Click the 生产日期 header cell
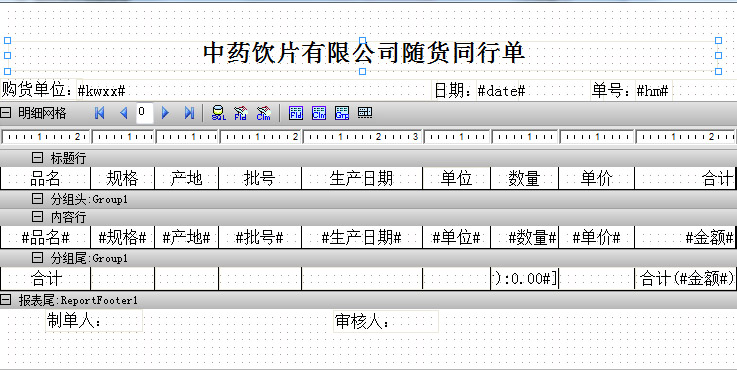The width and height of the screenshot is (737, 370). coord(361,178)
